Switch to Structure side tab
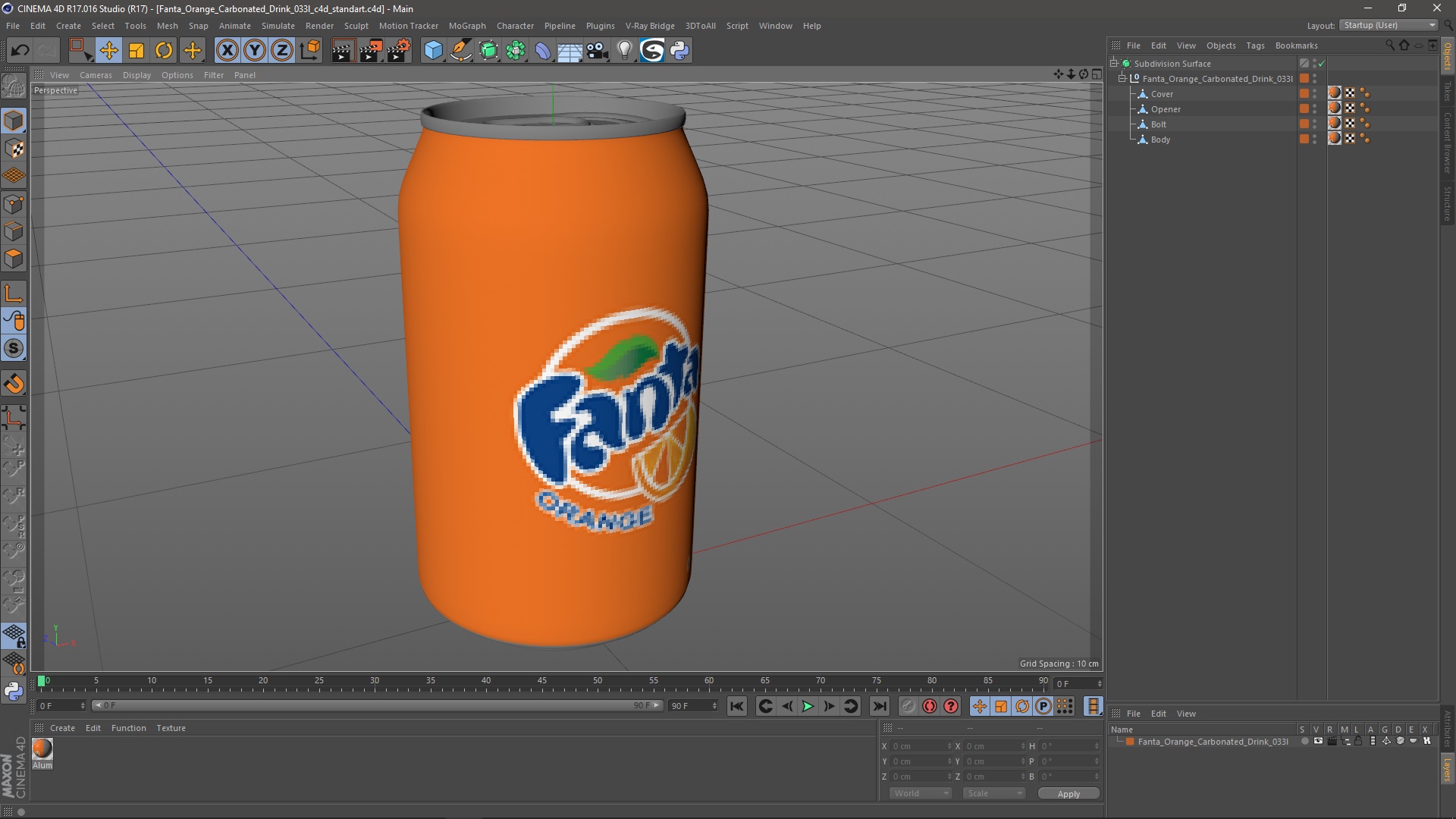1456x819 pixels. pyautogui.click(x=1448, y=202)
